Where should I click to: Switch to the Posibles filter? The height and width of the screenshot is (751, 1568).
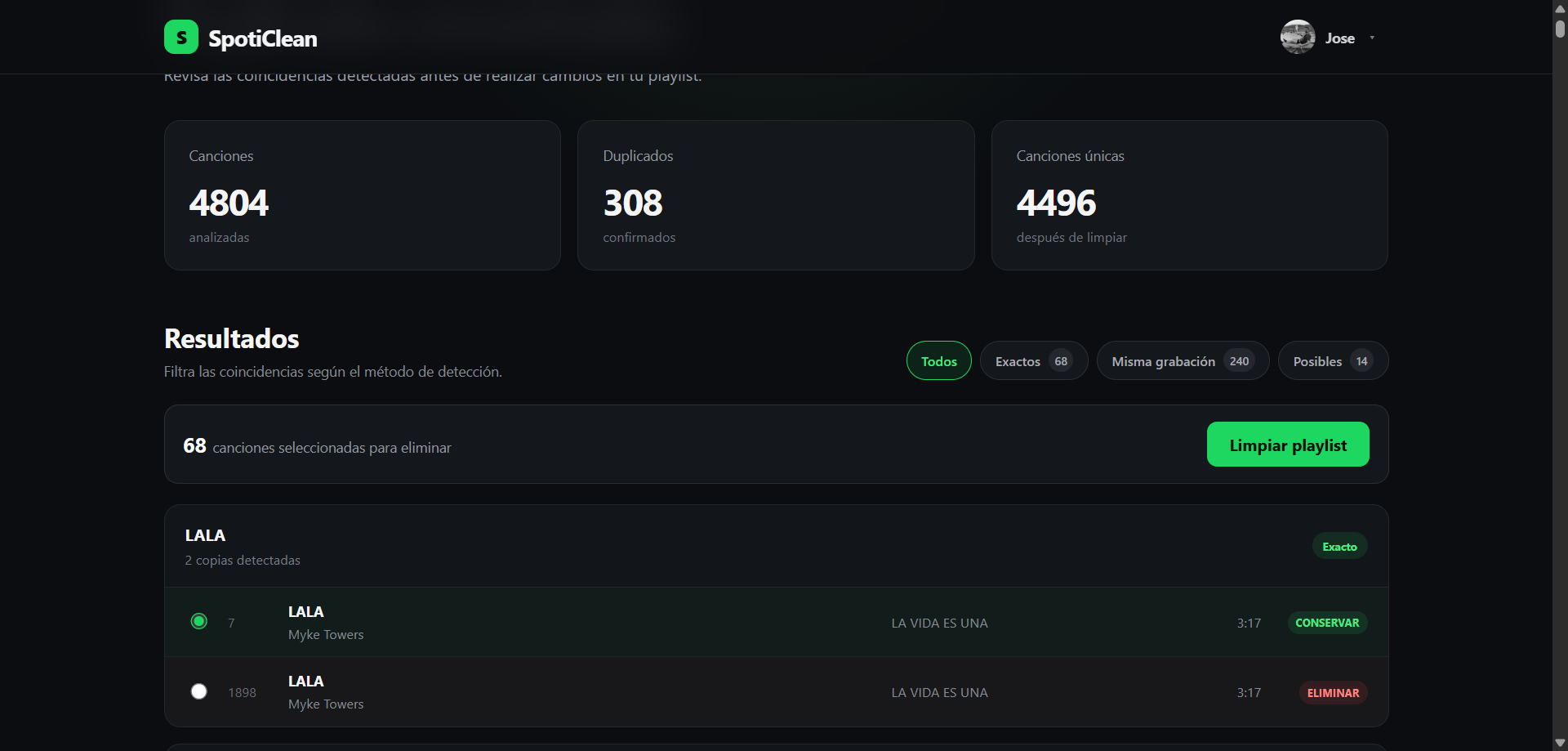(1333, 360)
